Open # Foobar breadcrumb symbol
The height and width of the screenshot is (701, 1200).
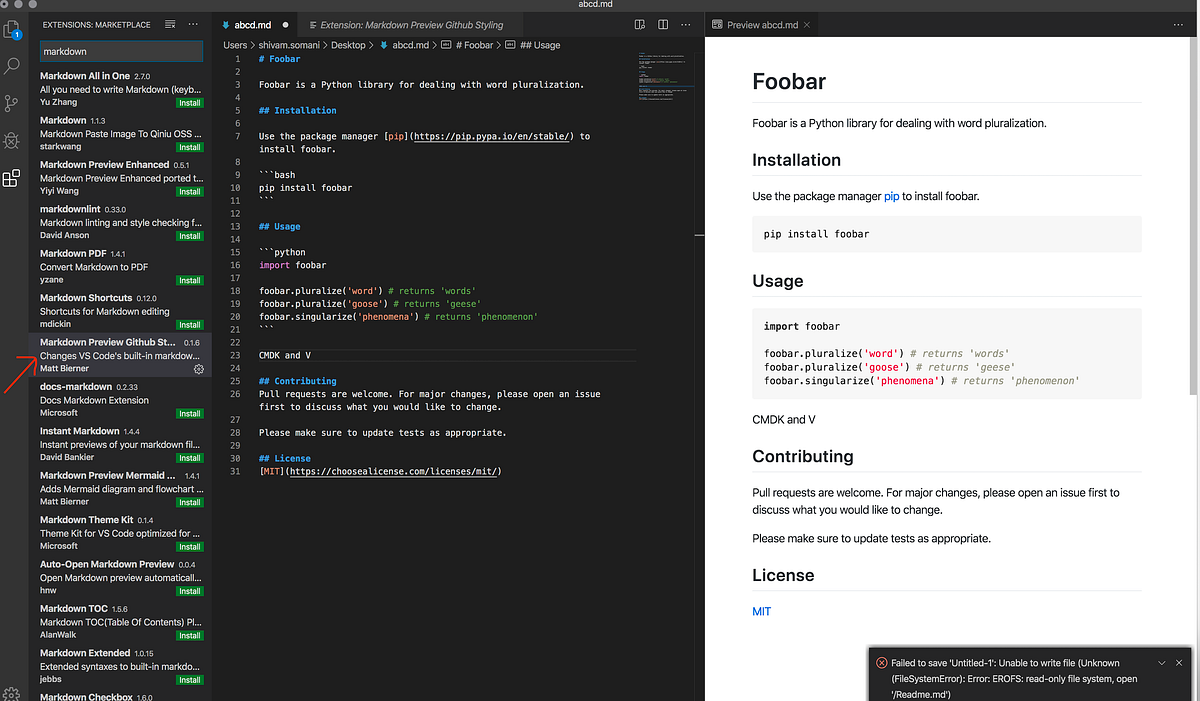[x=474, y=45]
